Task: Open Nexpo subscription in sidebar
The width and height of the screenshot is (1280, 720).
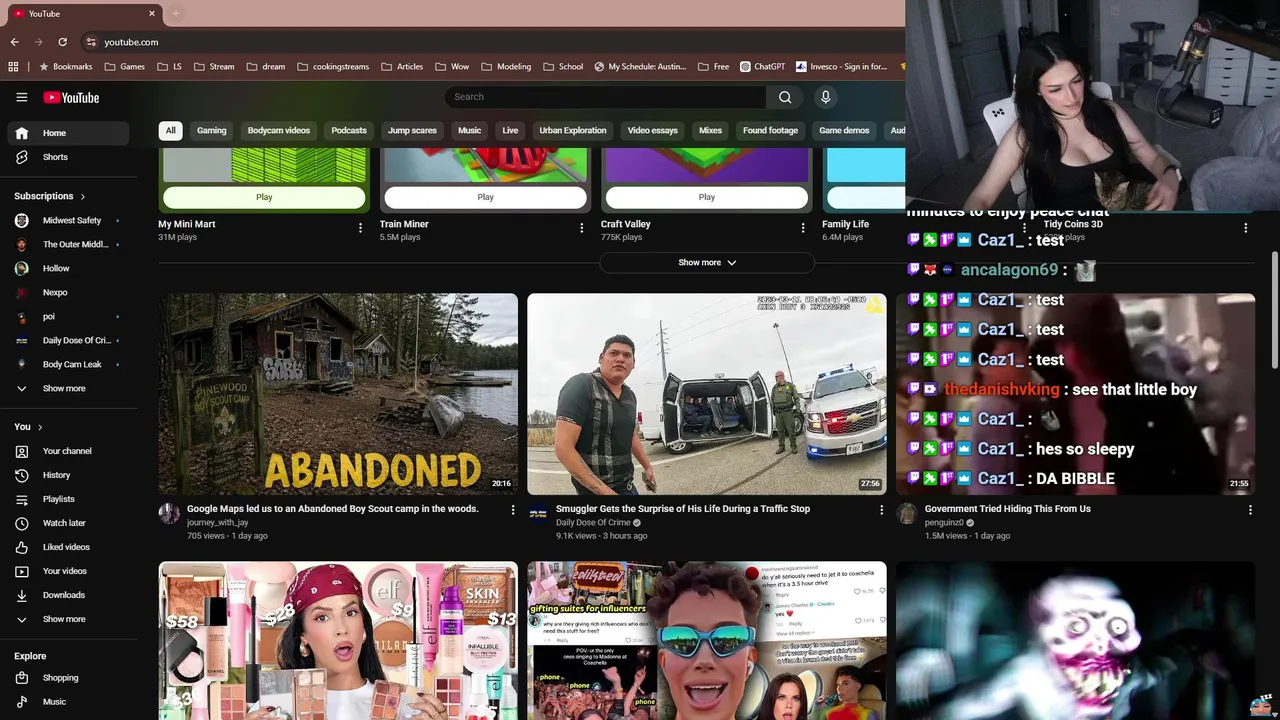Action: 68,292
